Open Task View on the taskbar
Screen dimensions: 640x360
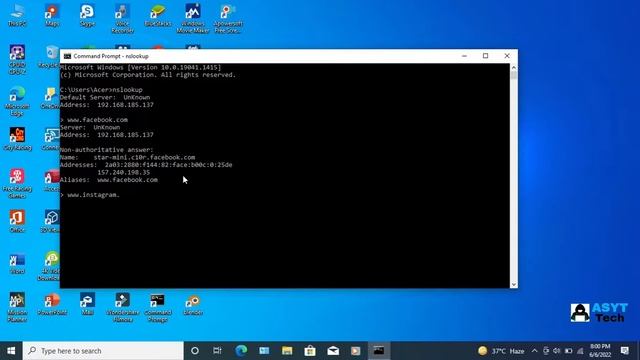coord(217,351)
